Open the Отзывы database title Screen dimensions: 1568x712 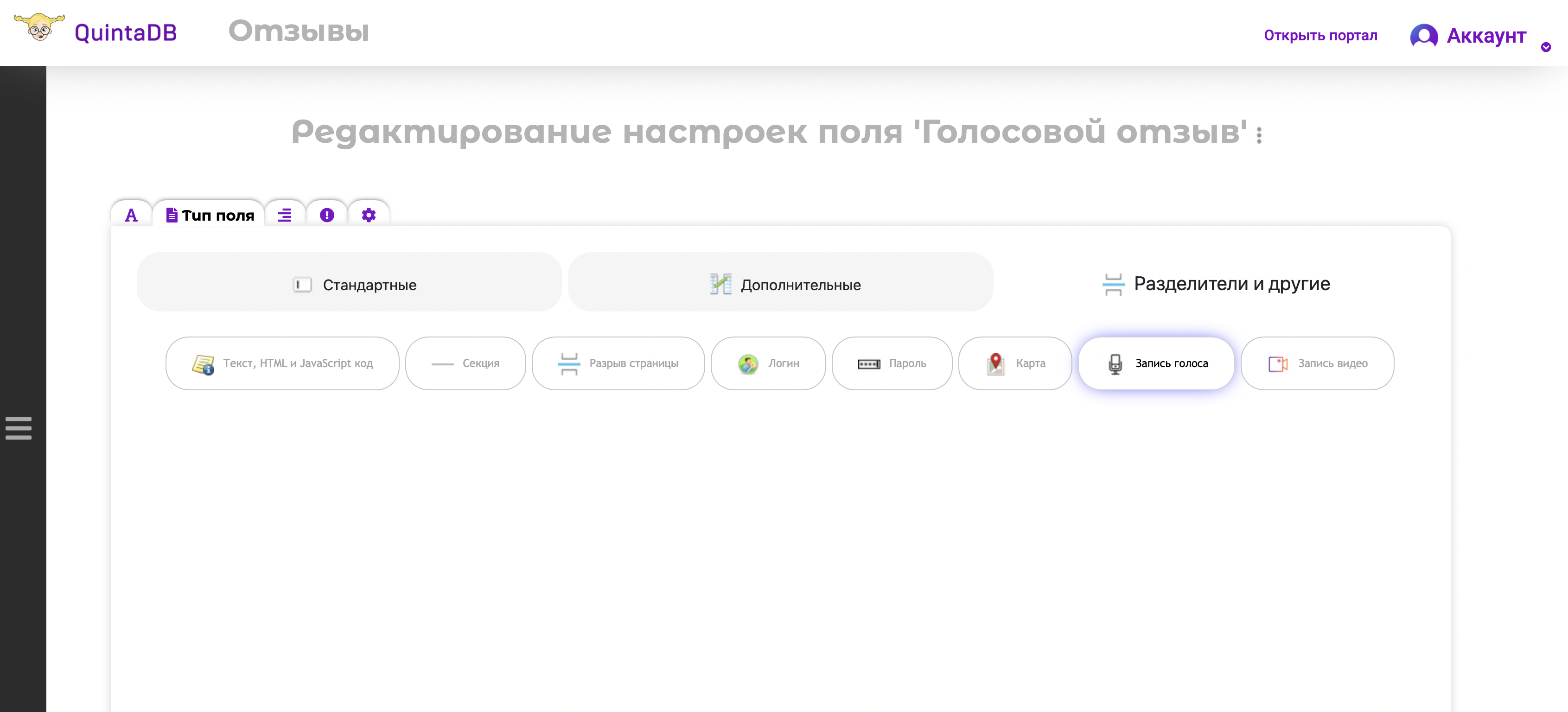click(x=298, y=31)
